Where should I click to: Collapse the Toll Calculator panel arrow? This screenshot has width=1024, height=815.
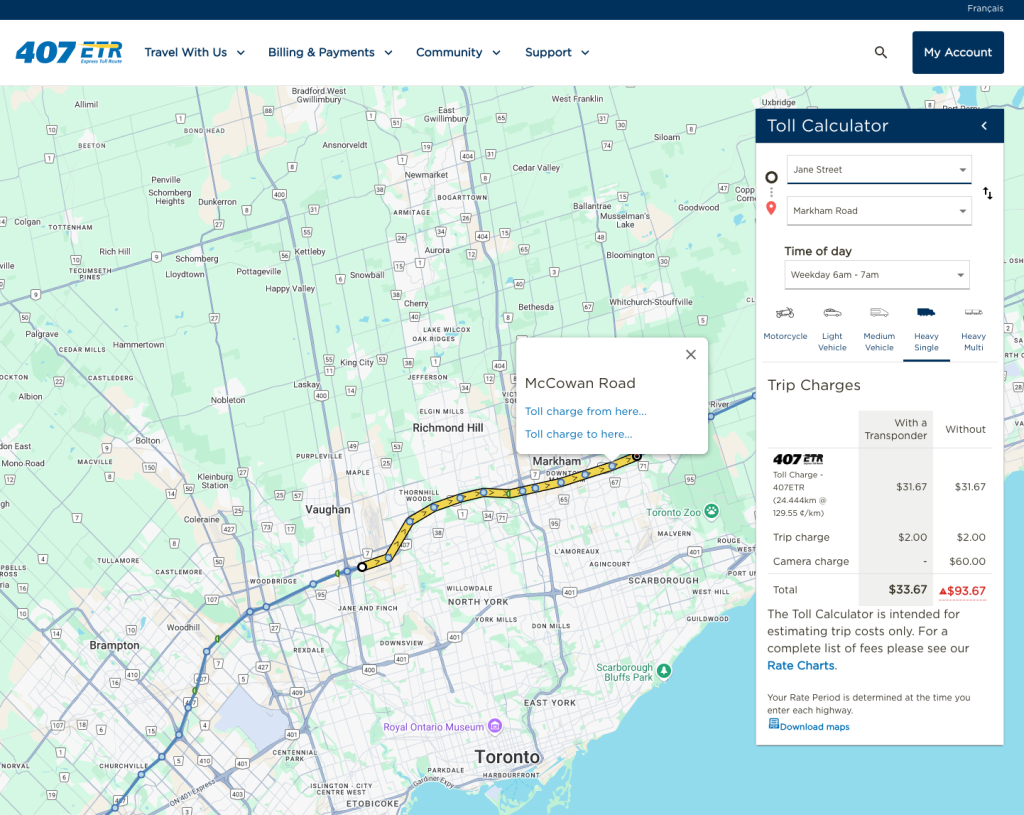[x=984, y=126]
